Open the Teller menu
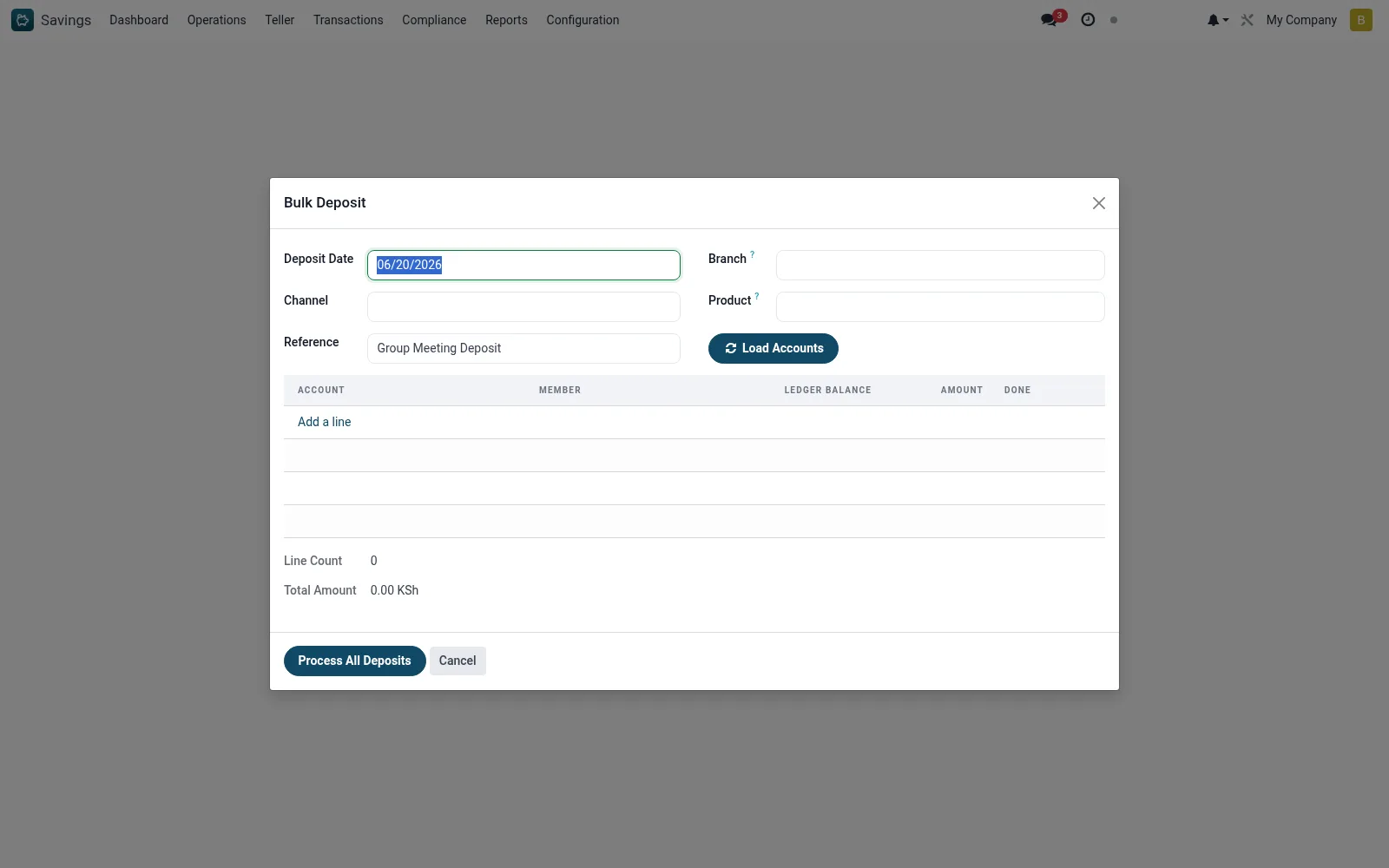This screenshot has width=1389, height=868. pos(280,20)
